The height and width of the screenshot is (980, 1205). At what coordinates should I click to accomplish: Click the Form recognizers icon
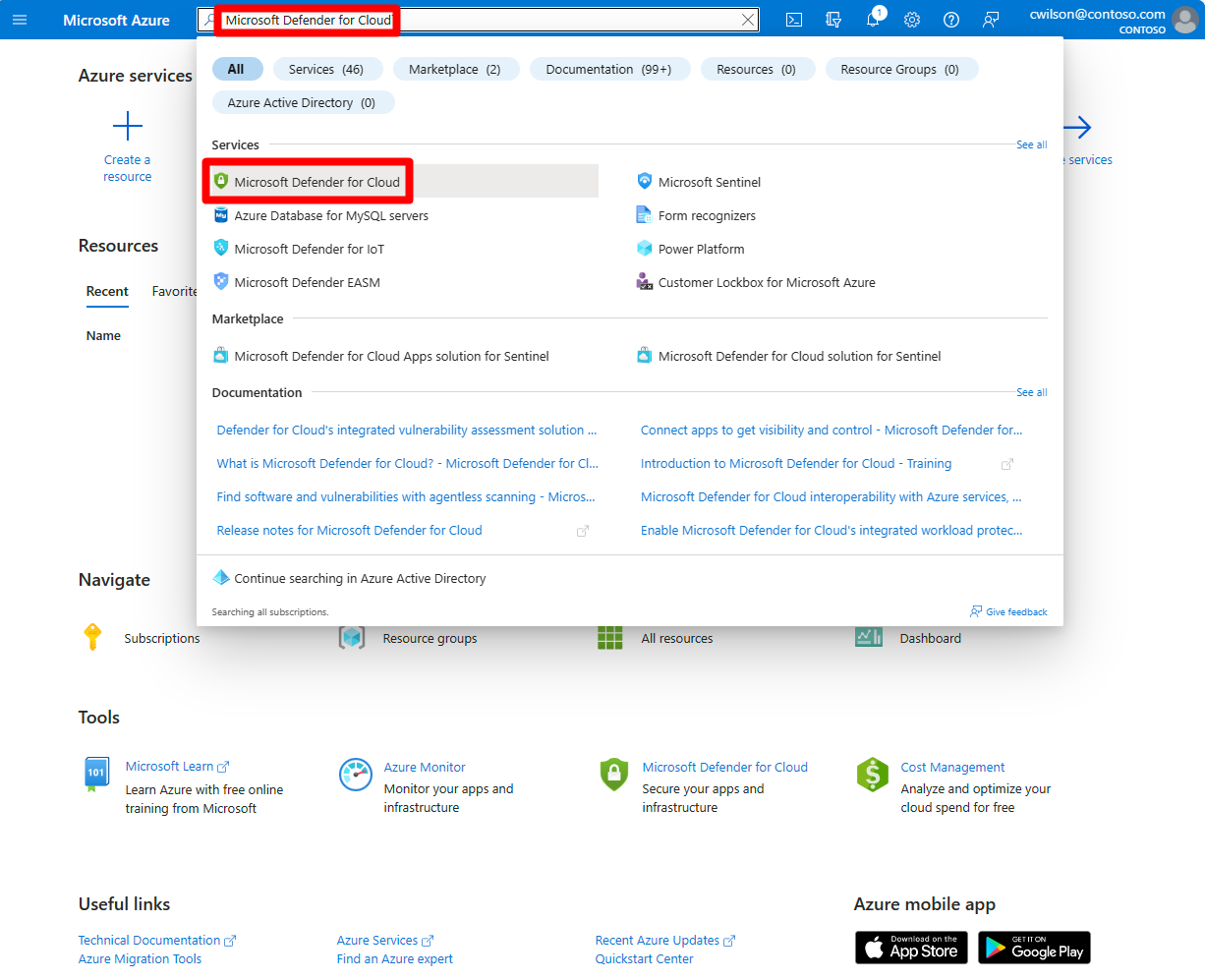(645, 215)
